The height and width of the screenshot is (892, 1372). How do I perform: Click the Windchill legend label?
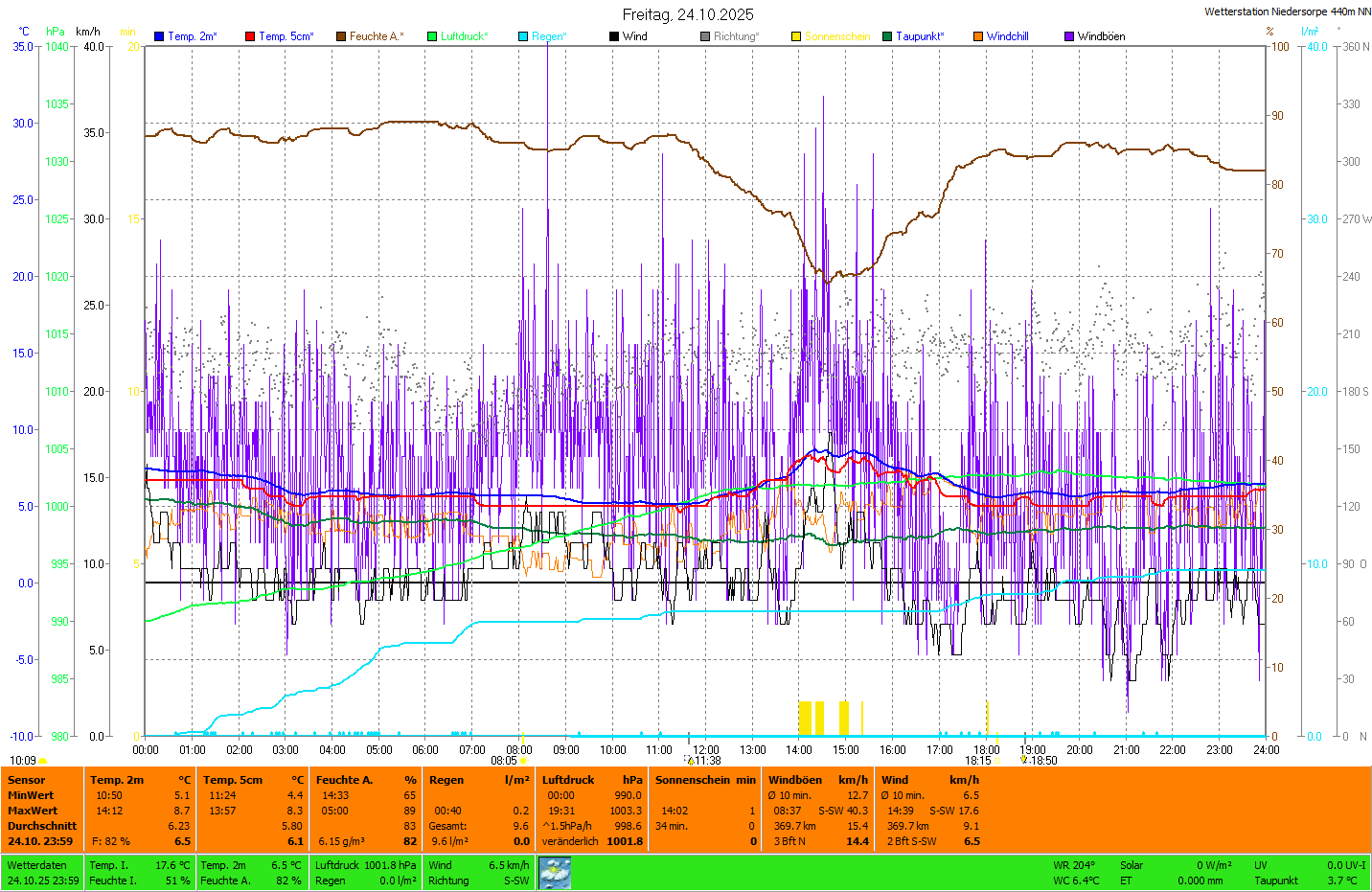pos(1007,36)
